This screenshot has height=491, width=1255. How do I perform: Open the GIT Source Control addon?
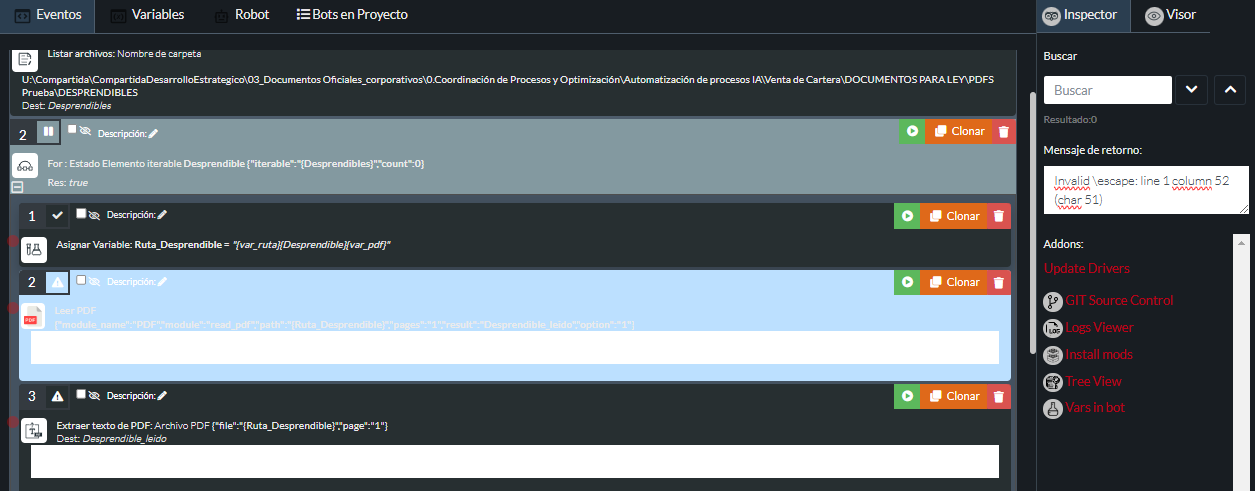coord(1118,300)
